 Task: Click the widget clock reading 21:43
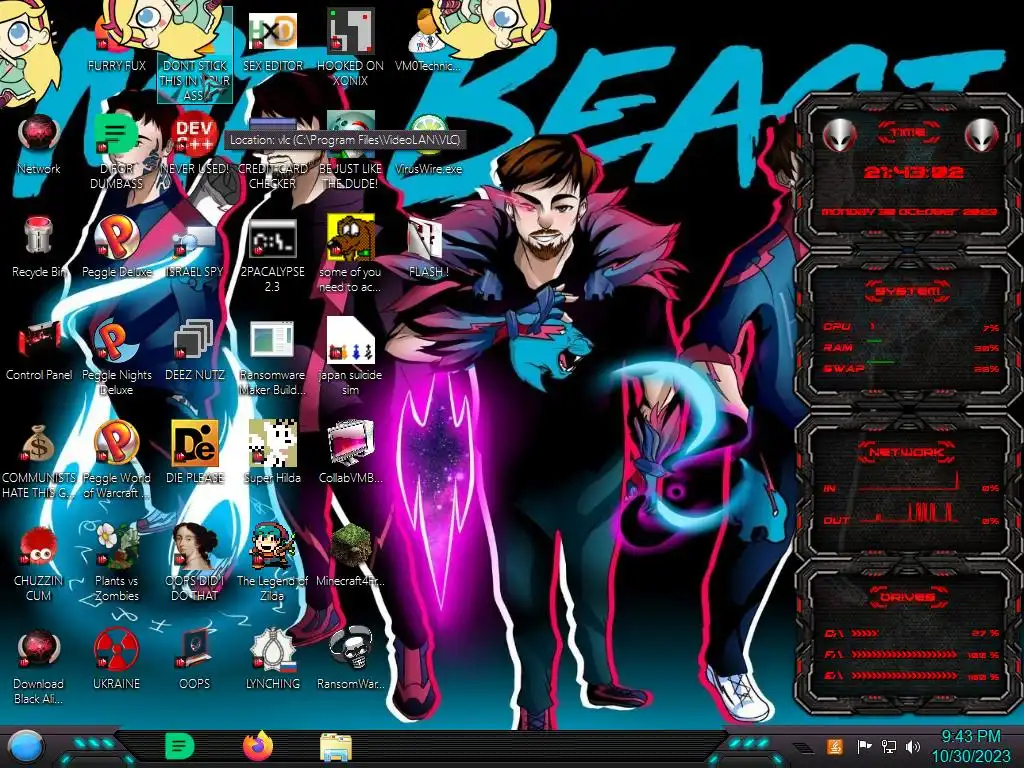914,172
